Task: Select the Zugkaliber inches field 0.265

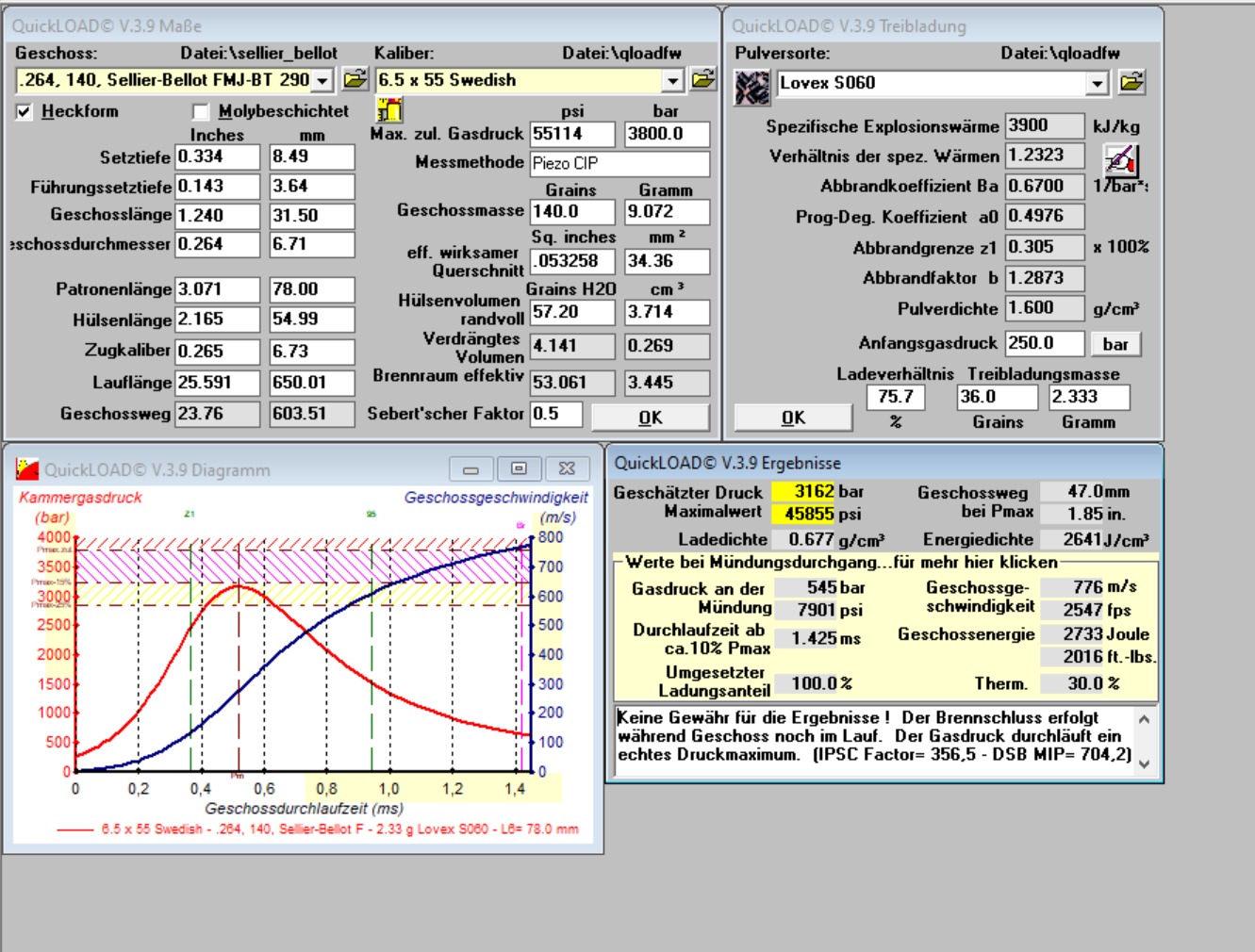Action: (x=218, y=352)
